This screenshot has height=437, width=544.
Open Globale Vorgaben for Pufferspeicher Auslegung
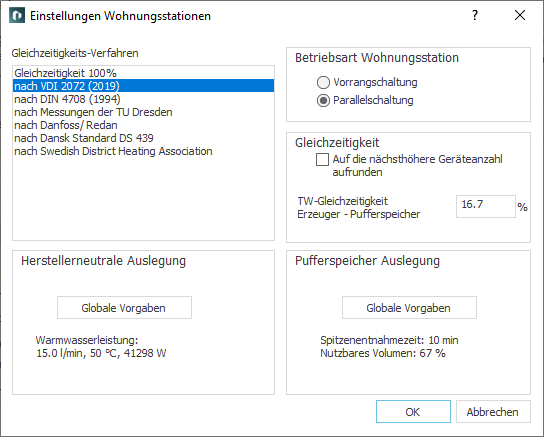tap(409, 308)
